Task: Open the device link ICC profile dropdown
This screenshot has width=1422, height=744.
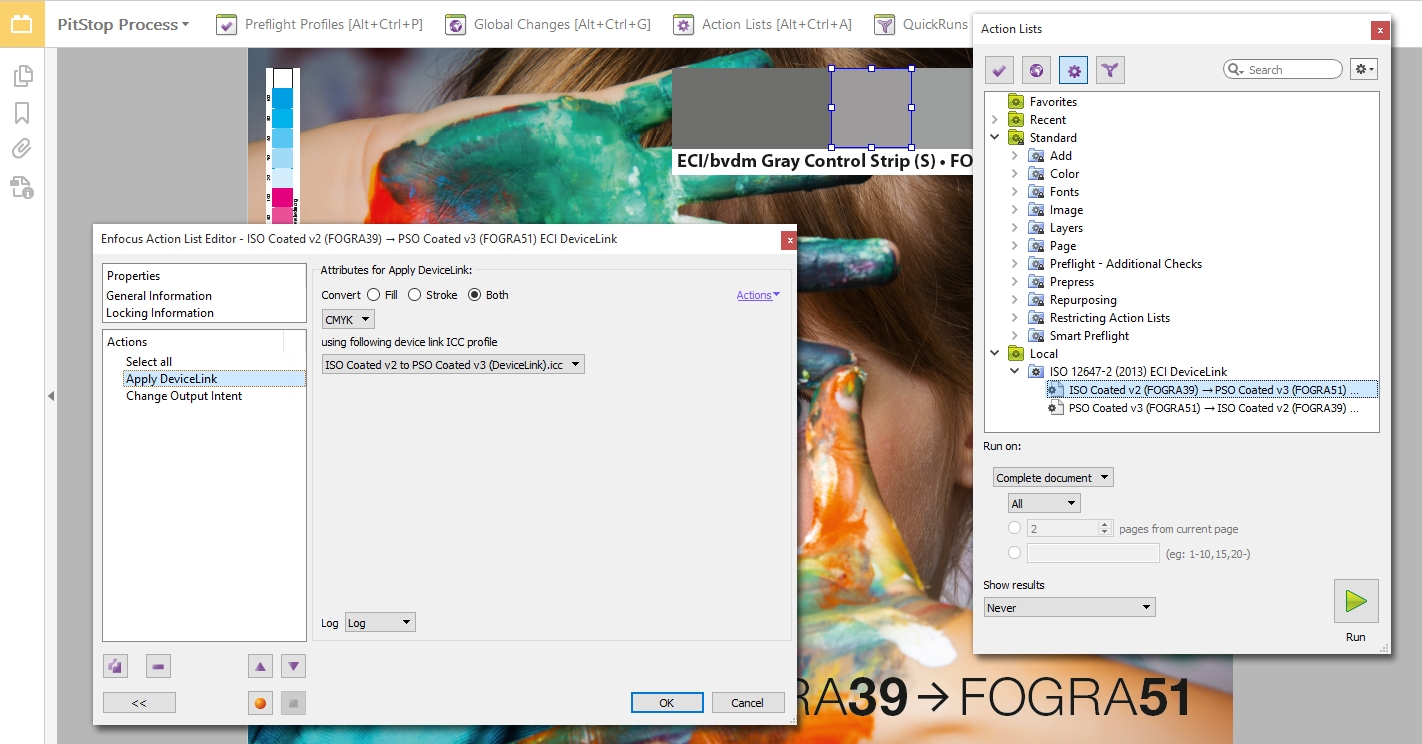Action: [x=453, y=365]
